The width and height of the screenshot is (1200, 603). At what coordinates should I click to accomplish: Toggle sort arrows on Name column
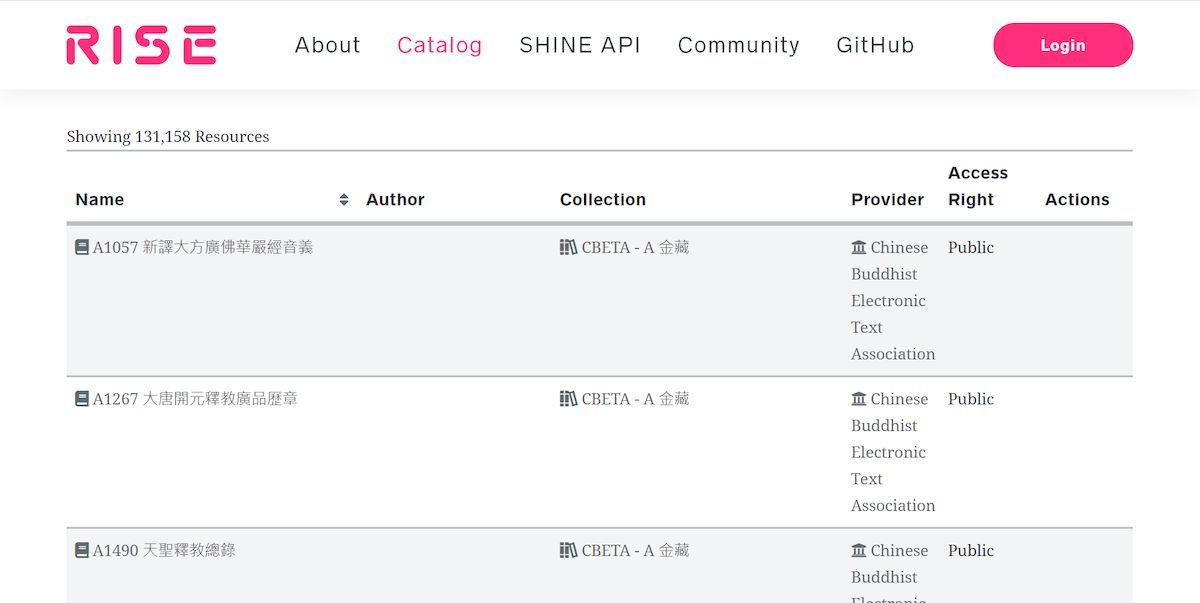click(x=344, y=200)
